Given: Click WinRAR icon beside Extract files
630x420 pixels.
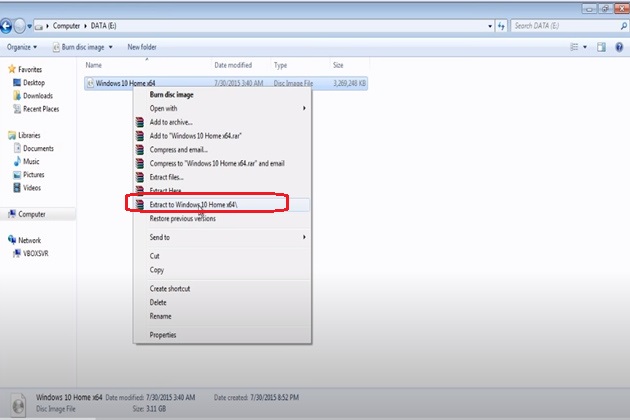Looking at the screenshot, I should click(x=140, y=177).
